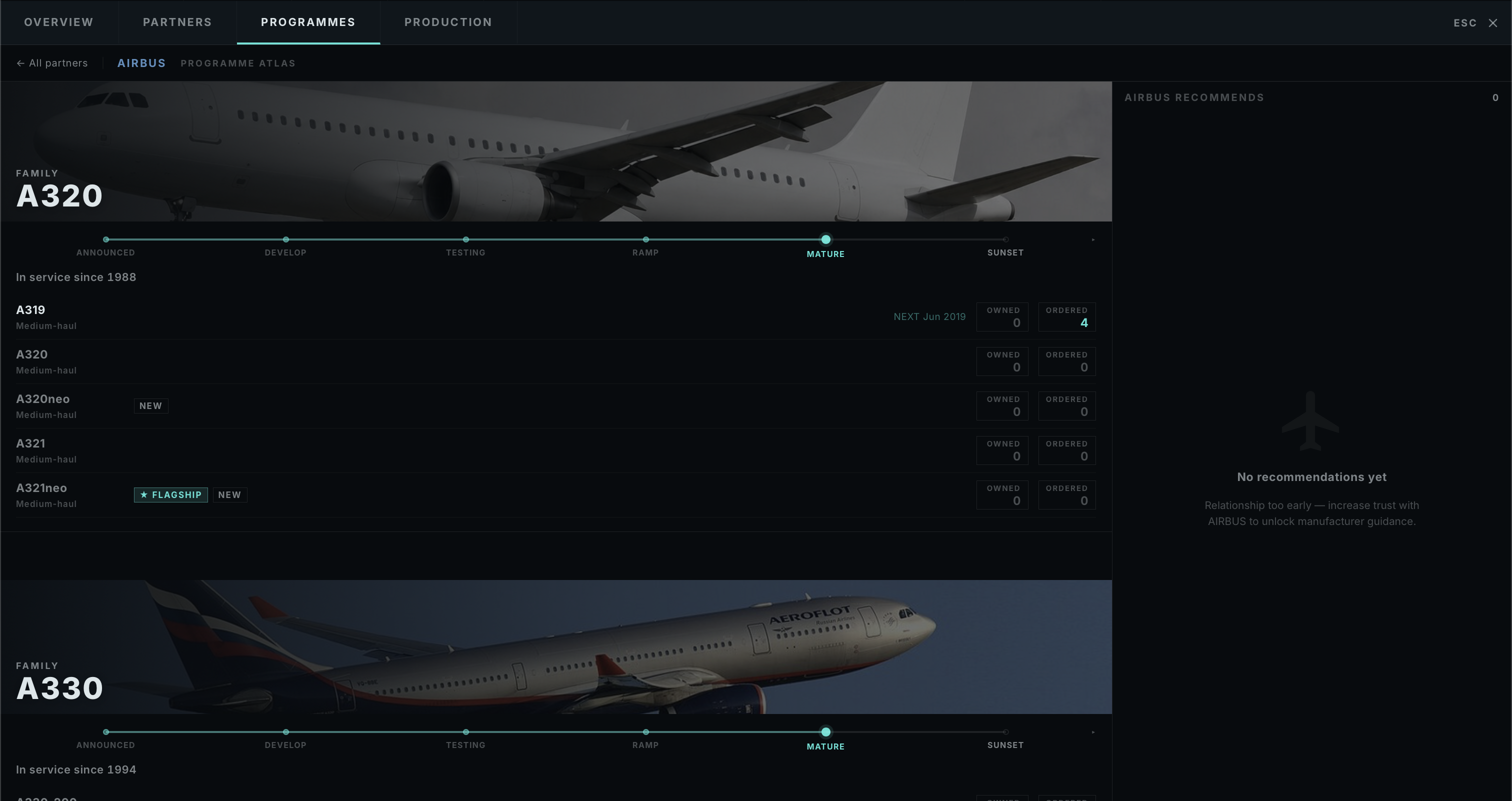
Task: Click 'NEXT Jun 2019' delivery text
Action: click(929, 317)
